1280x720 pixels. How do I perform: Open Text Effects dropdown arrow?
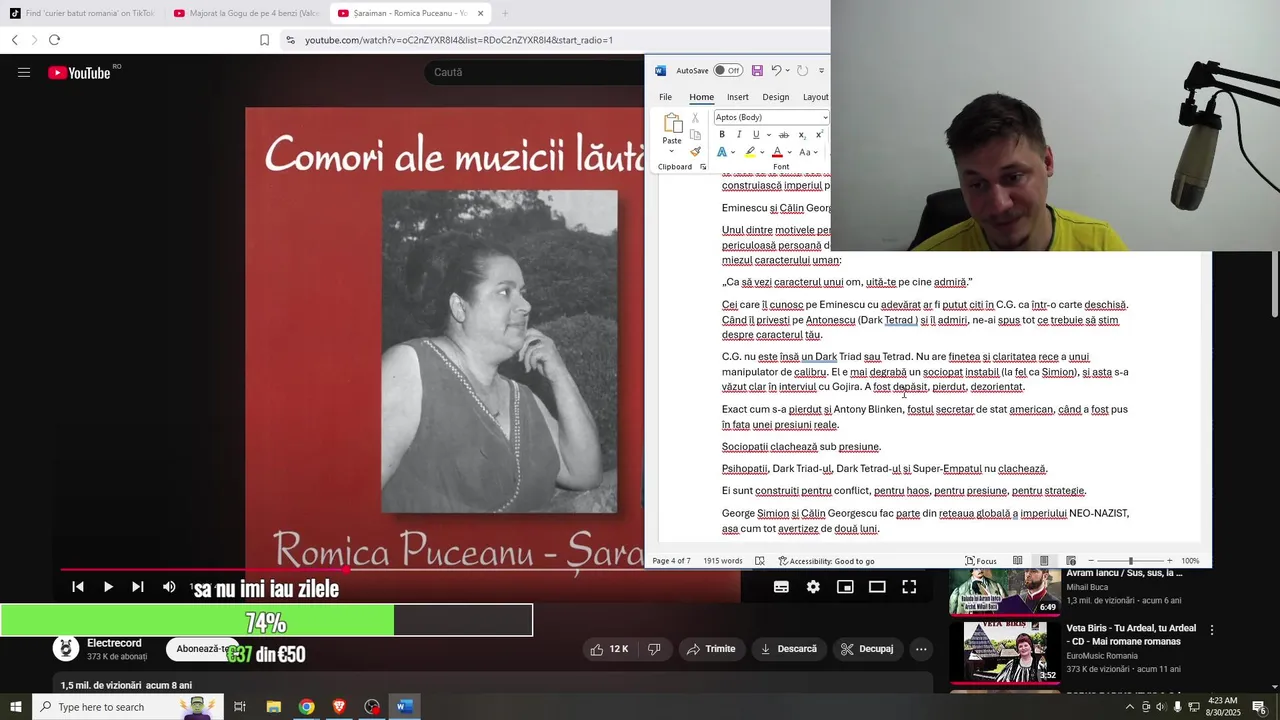733,152
